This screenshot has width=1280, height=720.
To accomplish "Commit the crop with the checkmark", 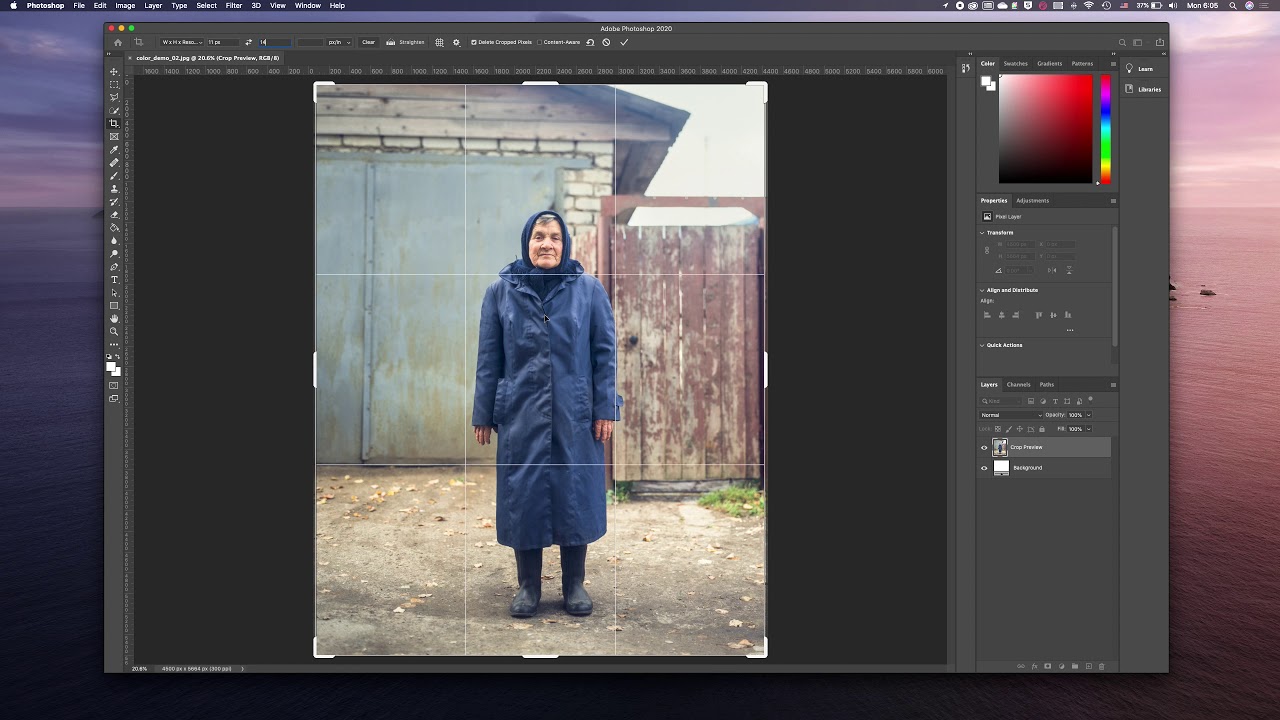I will click(624, 42).
